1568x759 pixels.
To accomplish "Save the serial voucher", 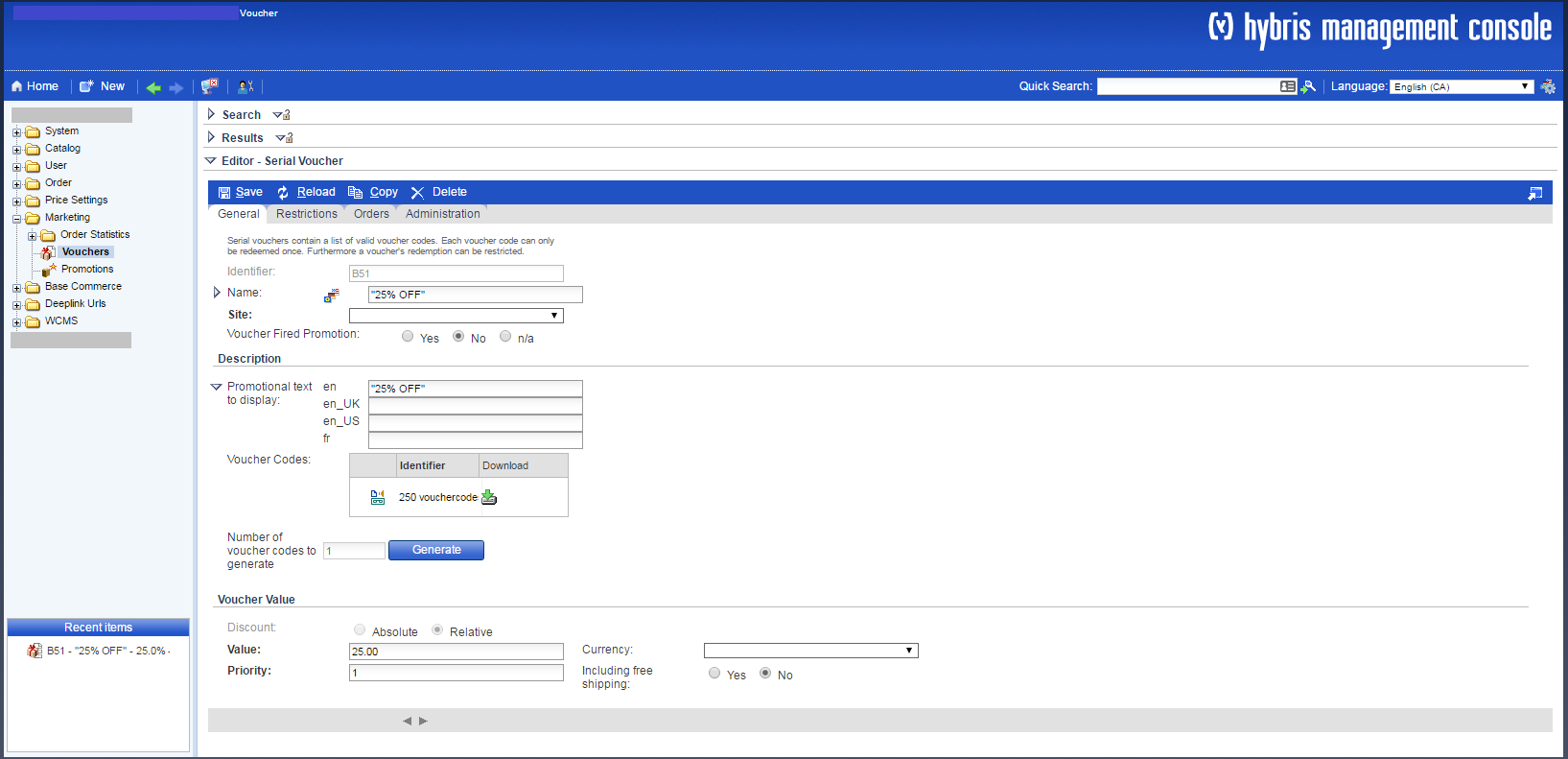I will (241, 192).
